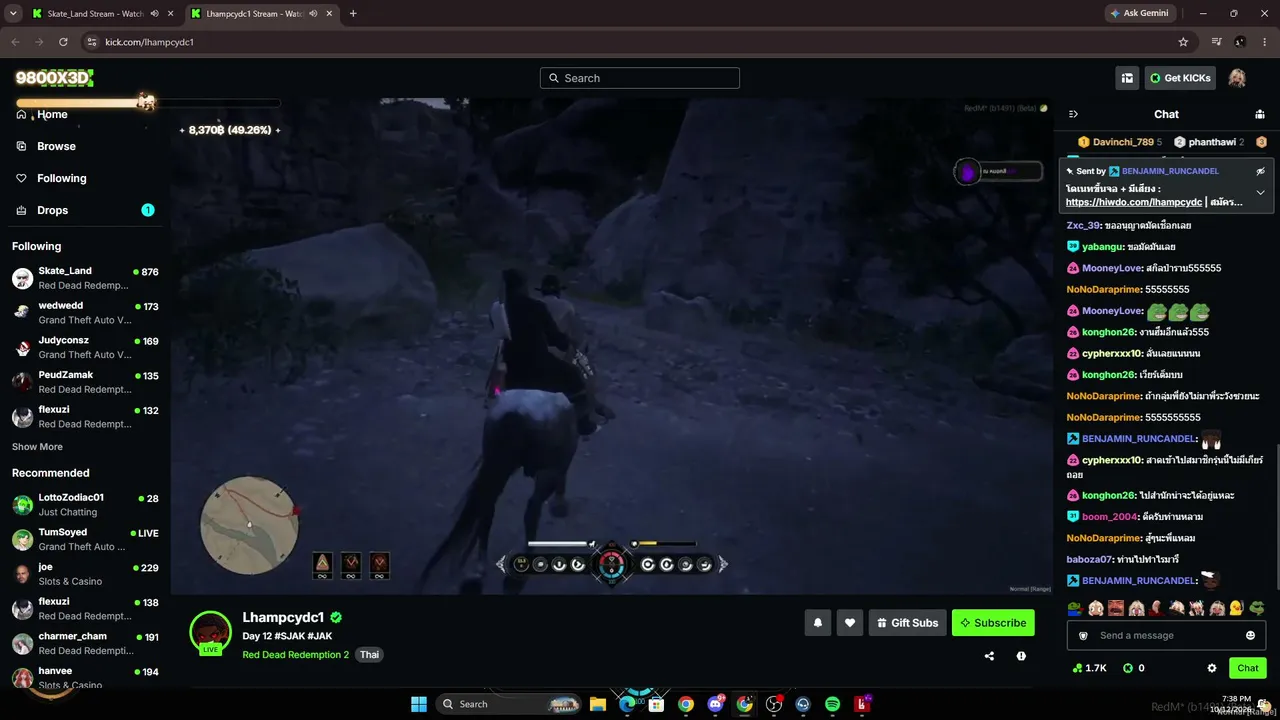This screenshot has width=1280, height=720.
Task: Send message with the Chat button
Action: [x=1248, y=668]
